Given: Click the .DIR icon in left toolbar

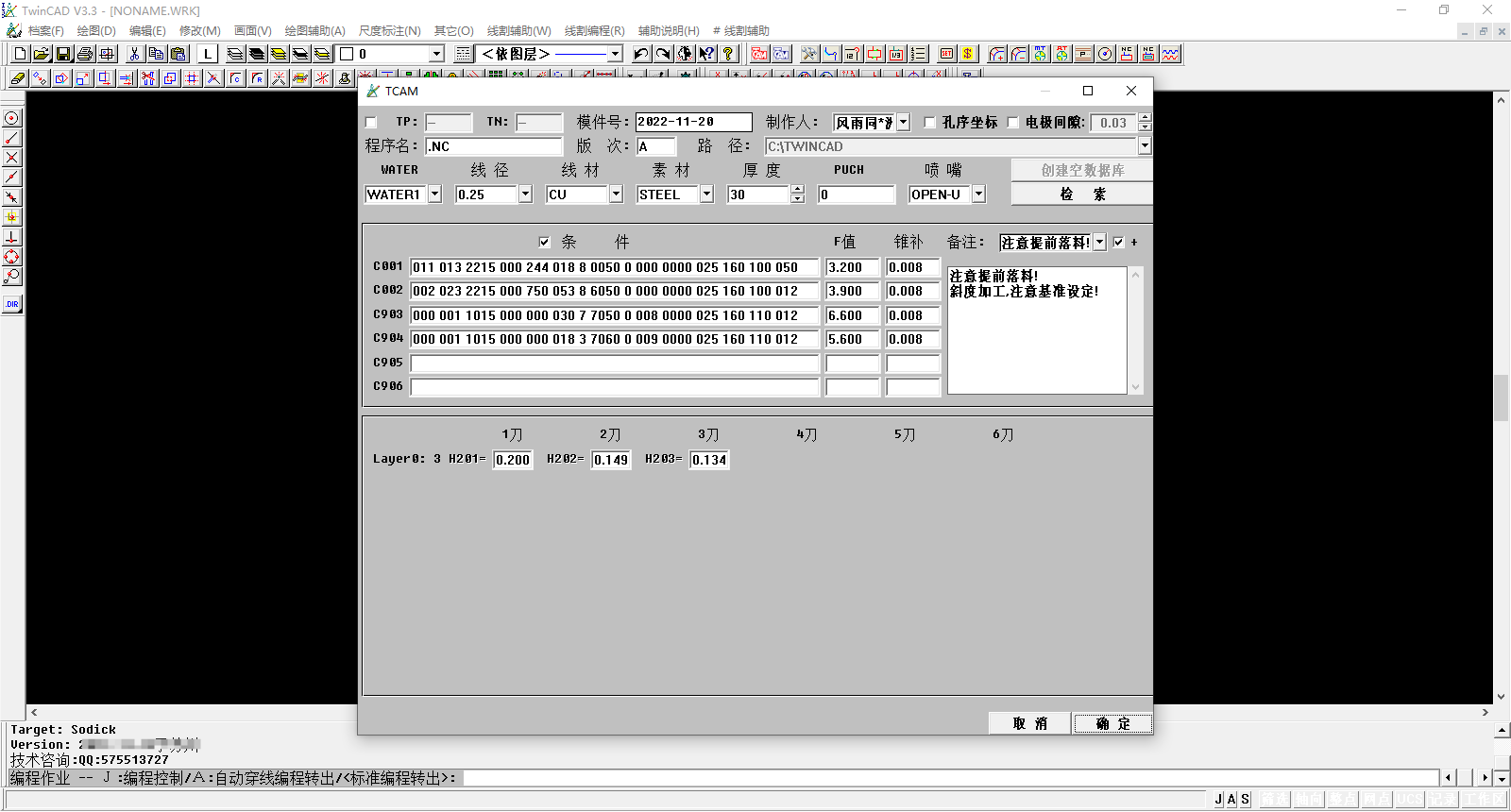Looking at the screenshot, I should tap(11, 304).
